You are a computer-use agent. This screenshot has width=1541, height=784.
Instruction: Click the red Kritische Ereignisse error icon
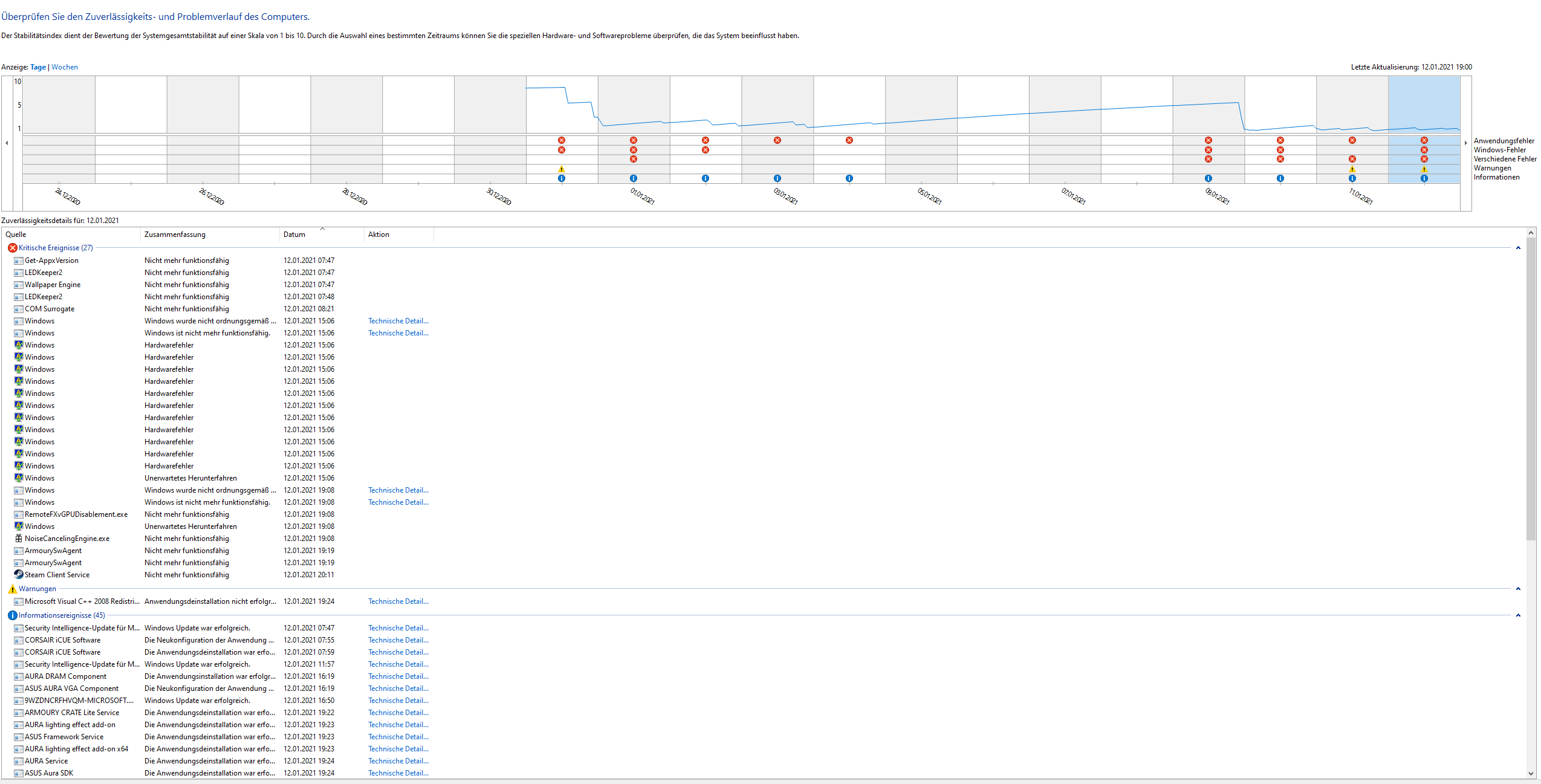12,248
